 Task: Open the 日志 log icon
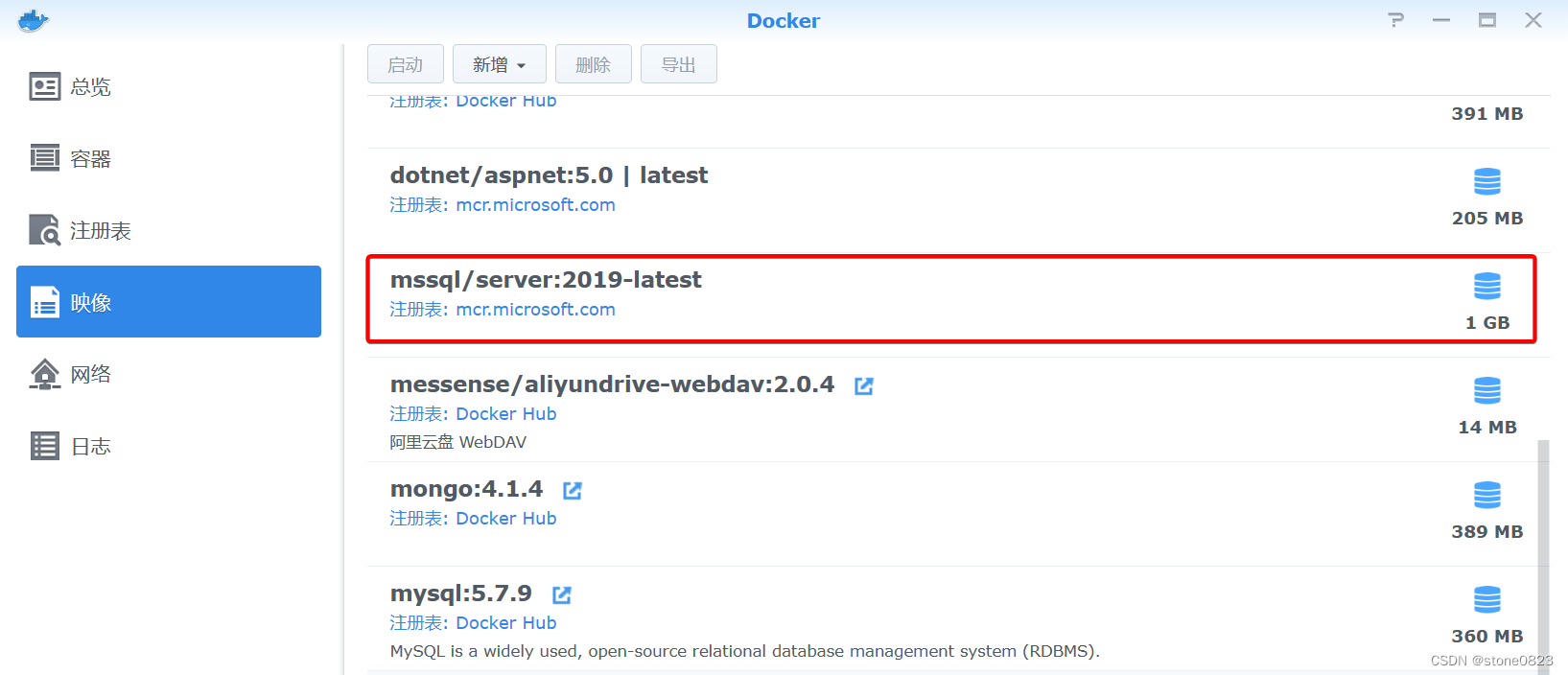[45, 446]
